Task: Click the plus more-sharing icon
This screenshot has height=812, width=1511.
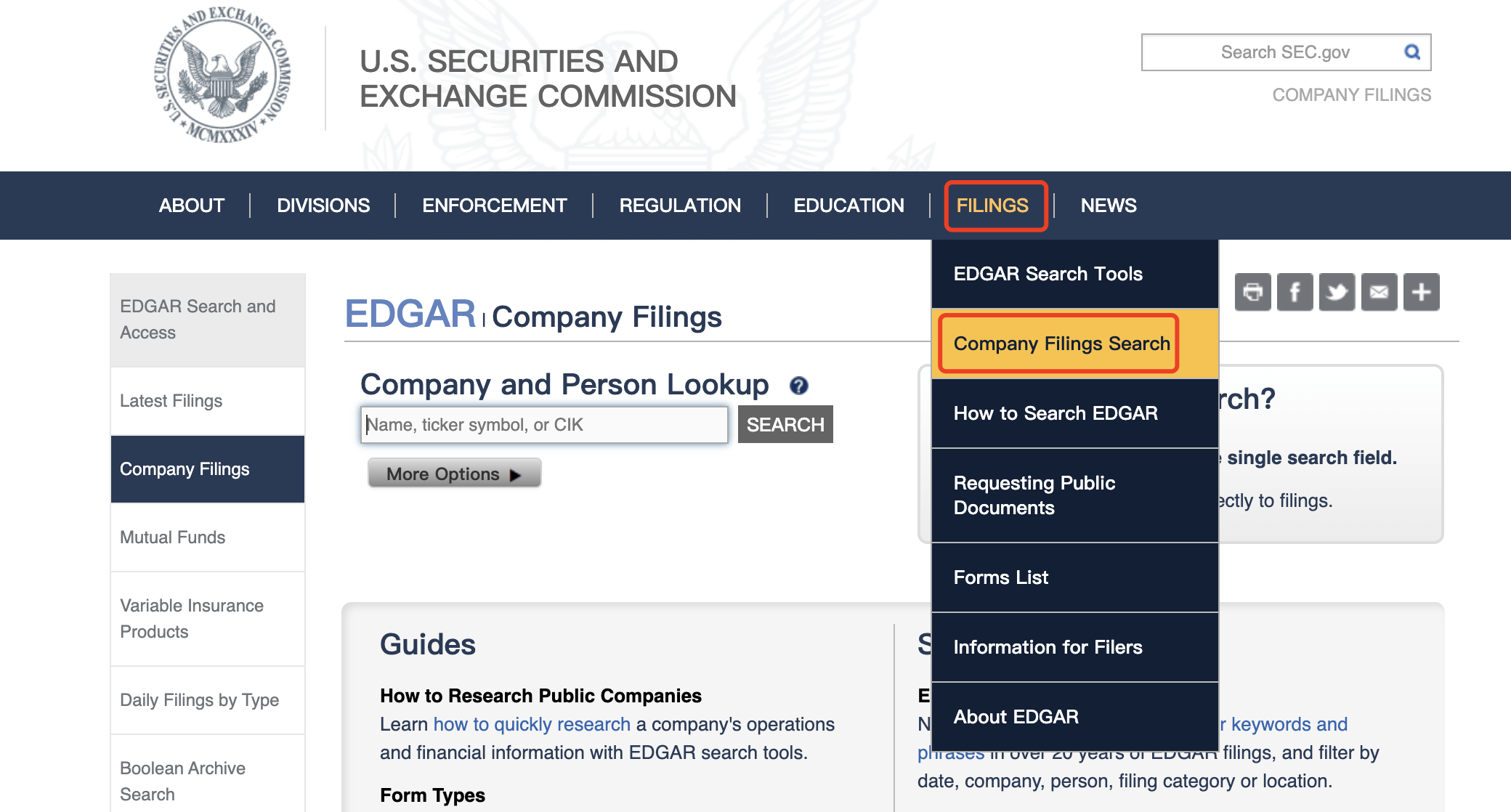Action: click(1422, 292)
